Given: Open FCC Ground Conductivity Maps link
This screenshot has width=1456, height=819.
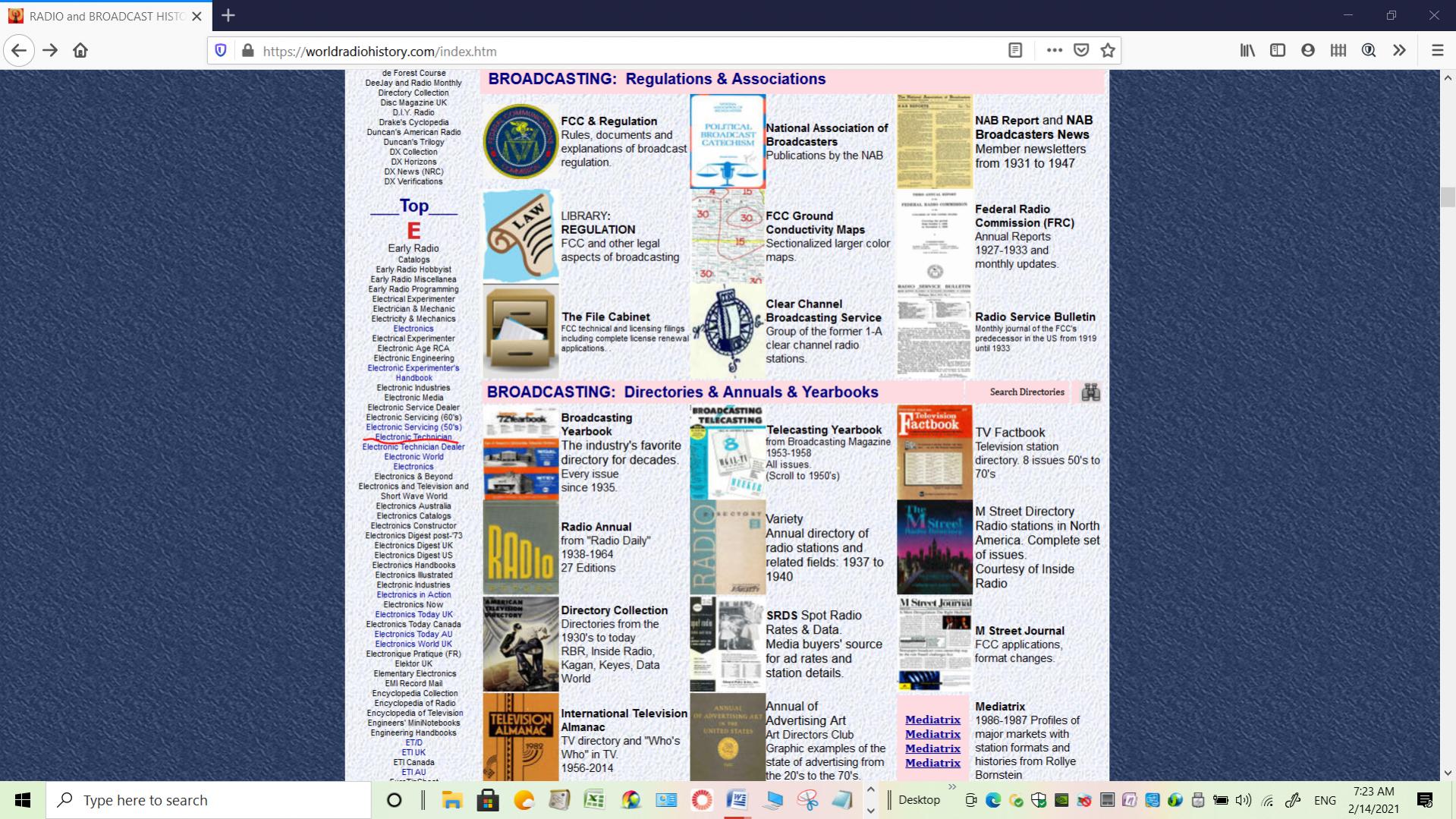Looking at the screenshot, I should point(815,223).
